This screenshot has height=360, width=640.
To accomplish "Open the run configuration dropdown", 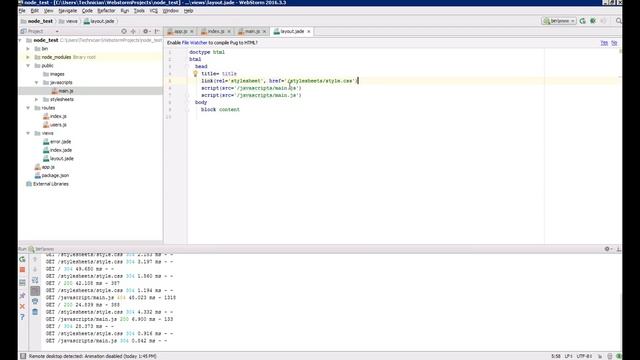I will (x=559, y=21).
